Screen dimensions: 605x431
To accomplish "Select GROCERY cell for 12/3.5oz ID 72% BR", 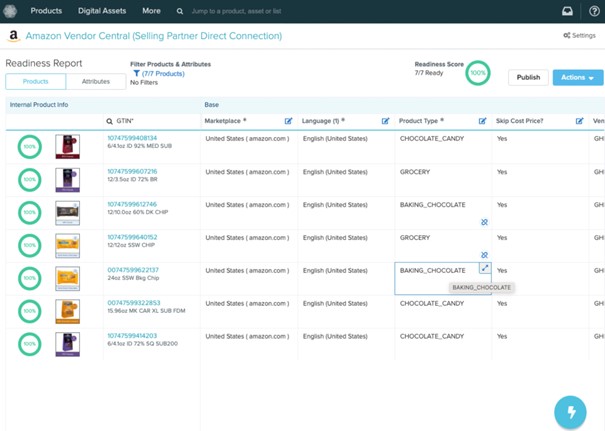I will pos(443,180).
